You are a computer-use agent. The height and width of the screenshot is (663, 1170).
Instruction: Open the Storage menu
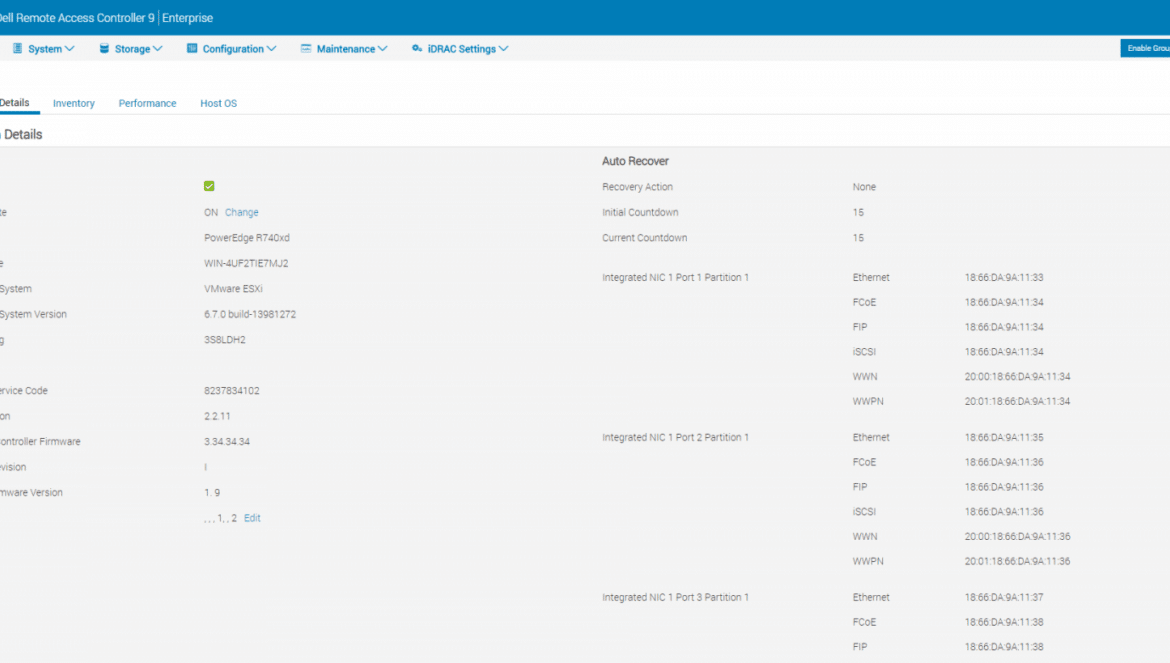[x=131, y=48]
